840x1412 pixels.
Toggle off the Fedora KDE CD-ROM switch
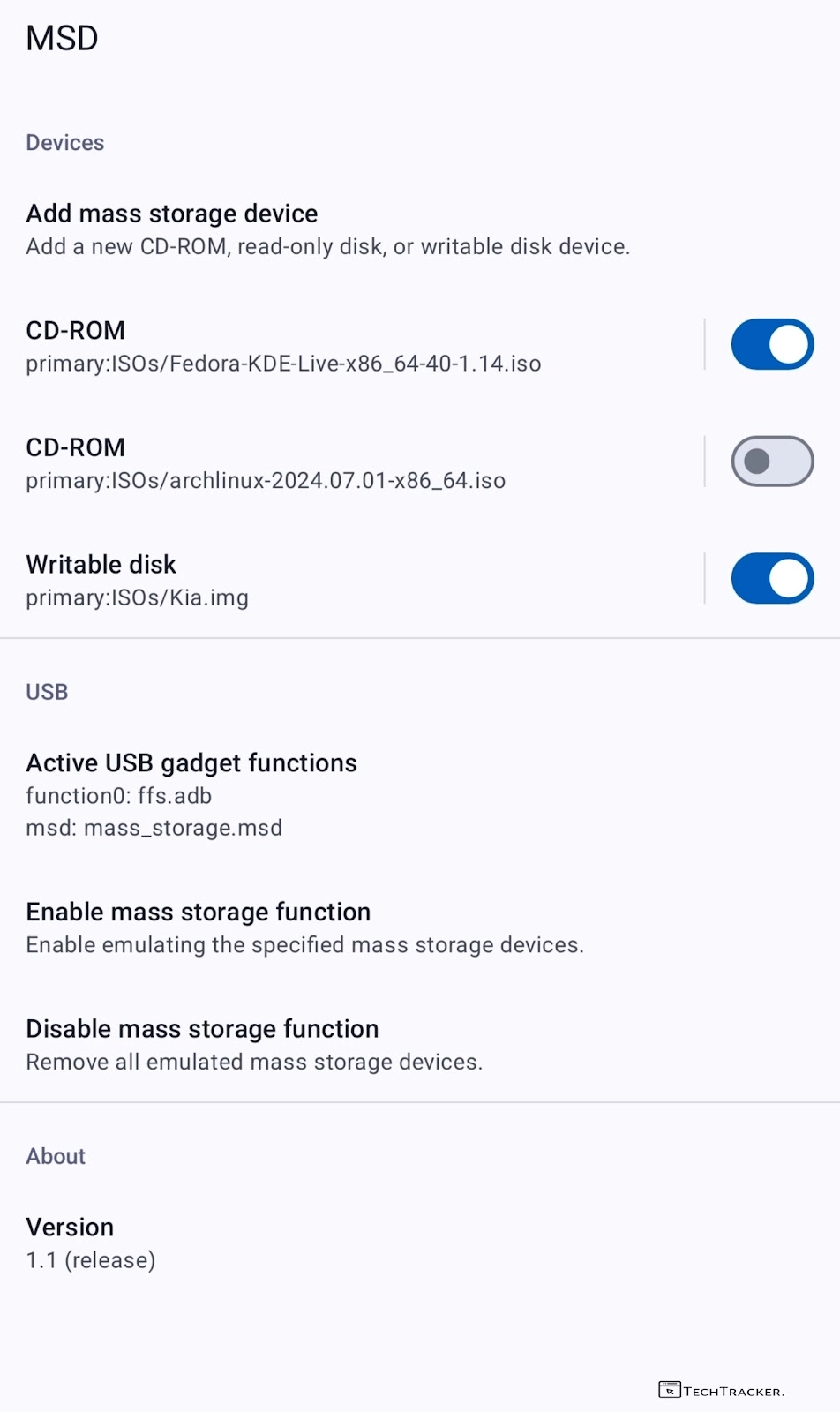[771, 344]
